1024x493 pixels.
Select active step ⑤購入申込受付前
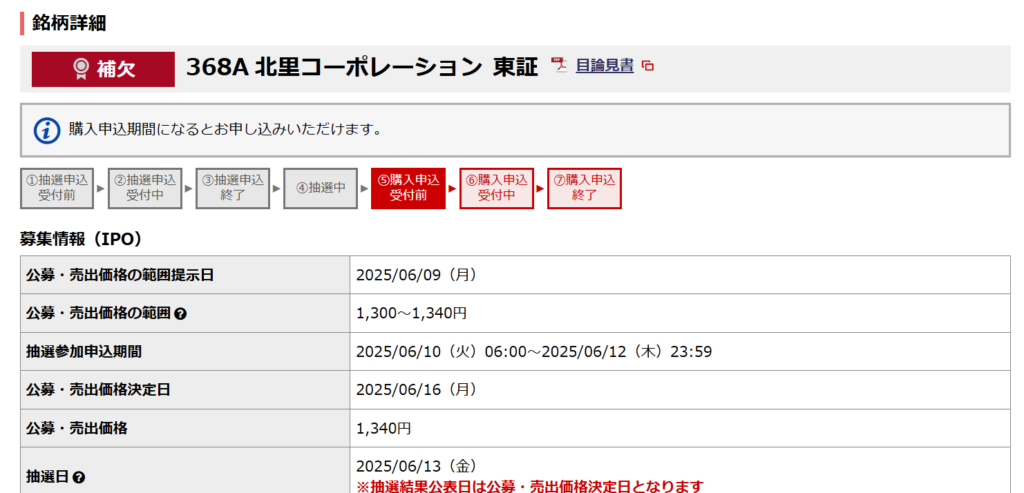[408, 188]
